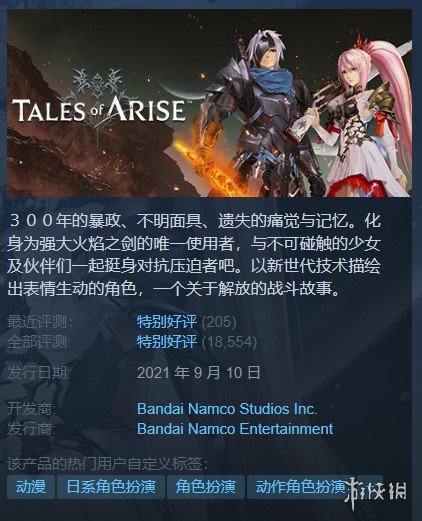
Task: Select the 角色扮演 tag
Action: pos(205,487)
